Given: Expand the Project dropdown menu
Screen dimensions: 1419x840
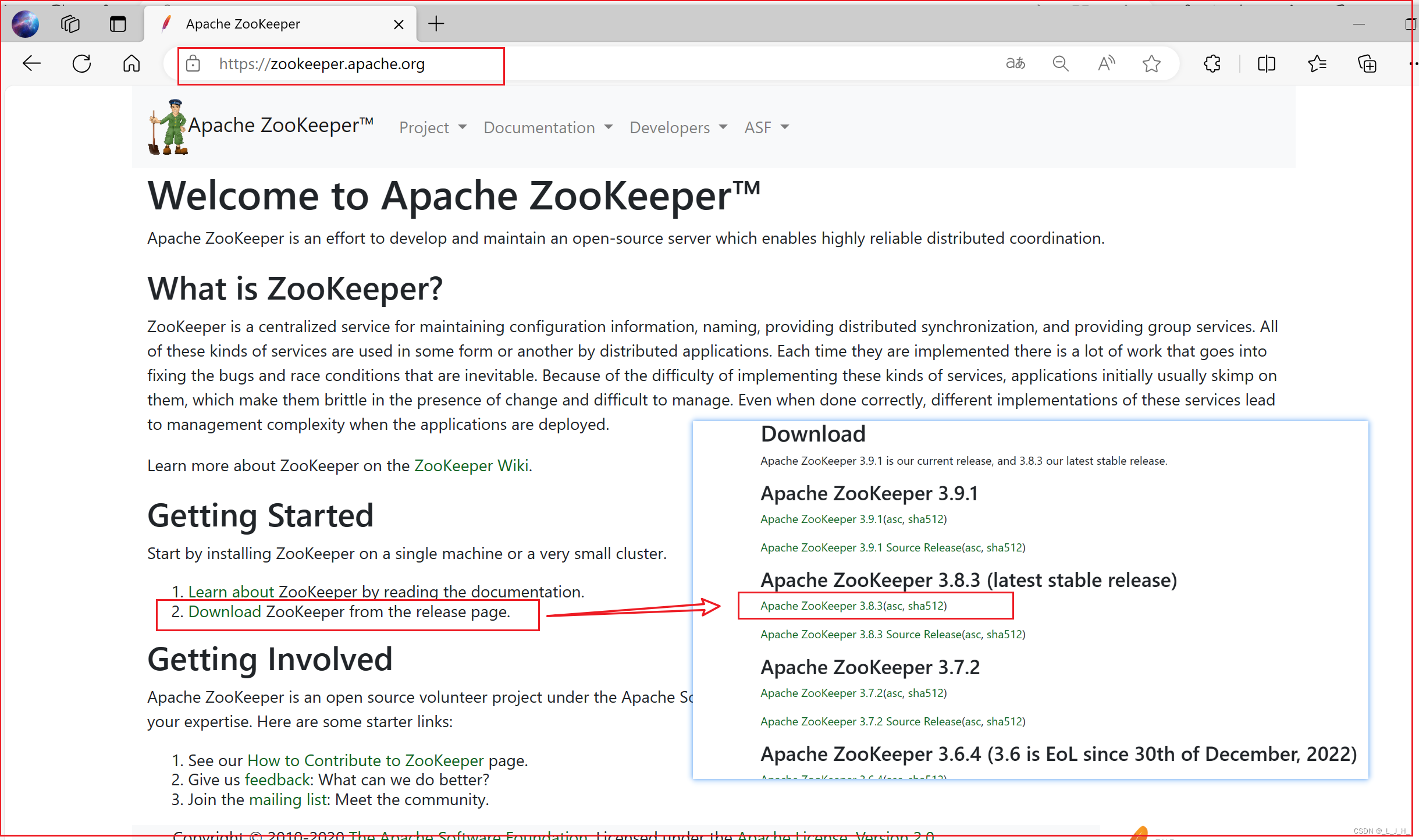Looking at the screenshot, I should [431, 127].
